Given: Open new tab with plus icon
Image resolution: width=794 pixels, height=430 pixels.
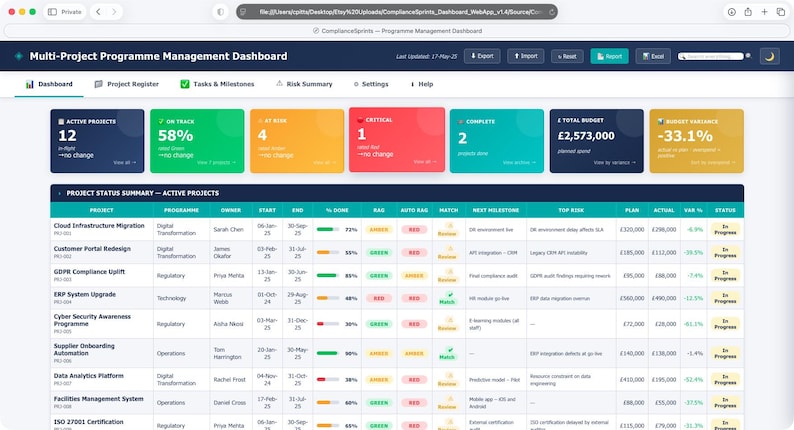Looking at the screenshot, I should pos(764,12).
